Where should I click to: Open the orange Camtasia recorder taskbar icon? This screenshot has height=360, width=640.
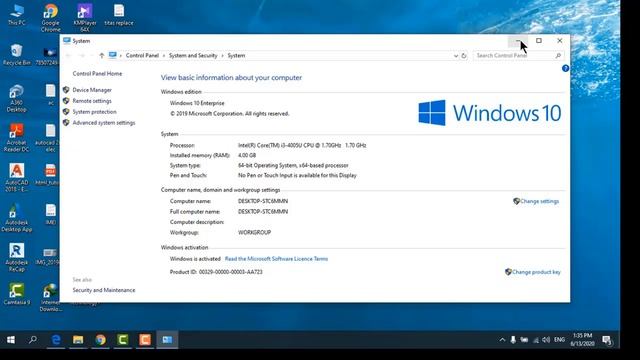[x=145, y=340]
